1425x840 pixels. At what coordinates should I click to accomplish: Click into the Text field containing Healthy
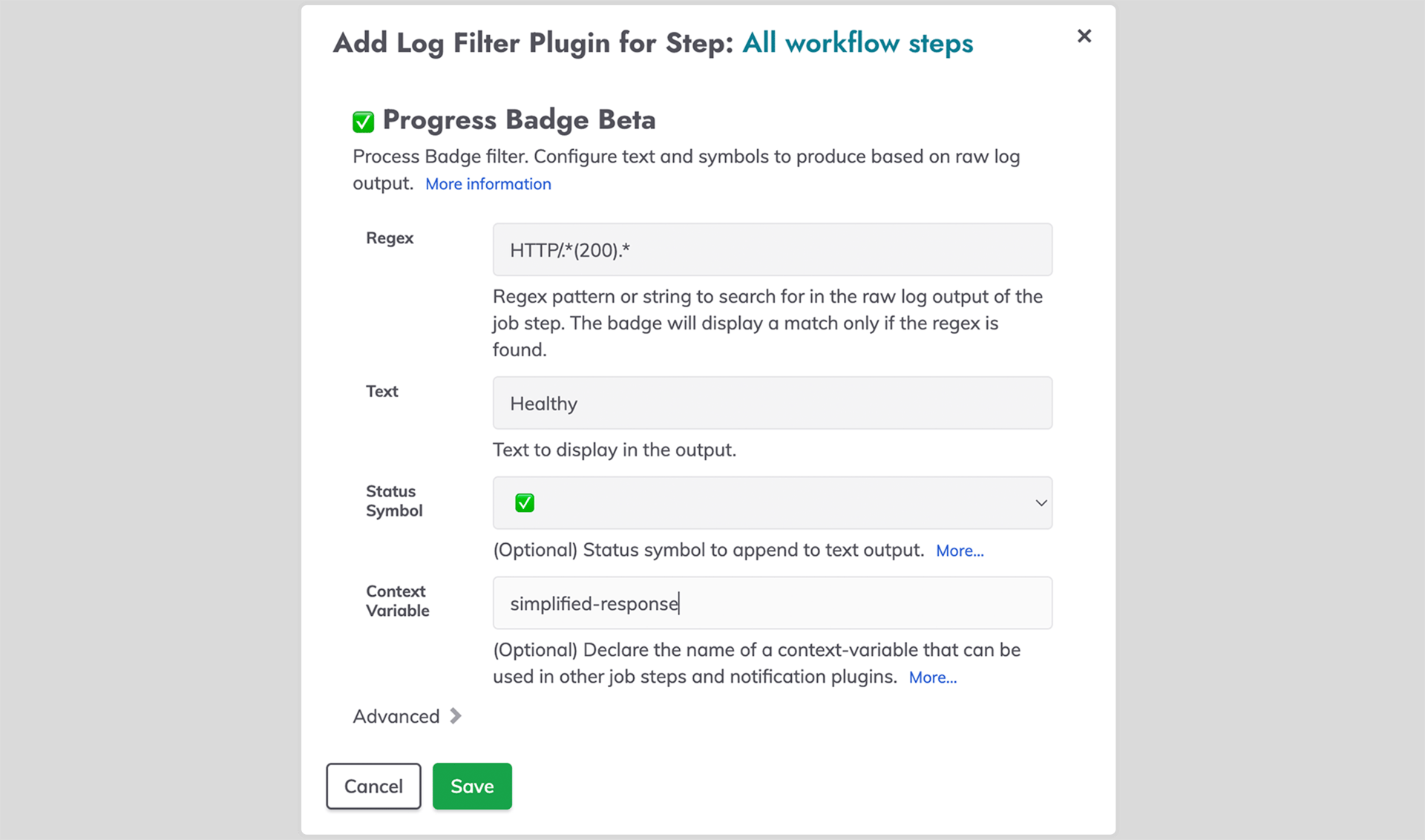tap(772, 403)
